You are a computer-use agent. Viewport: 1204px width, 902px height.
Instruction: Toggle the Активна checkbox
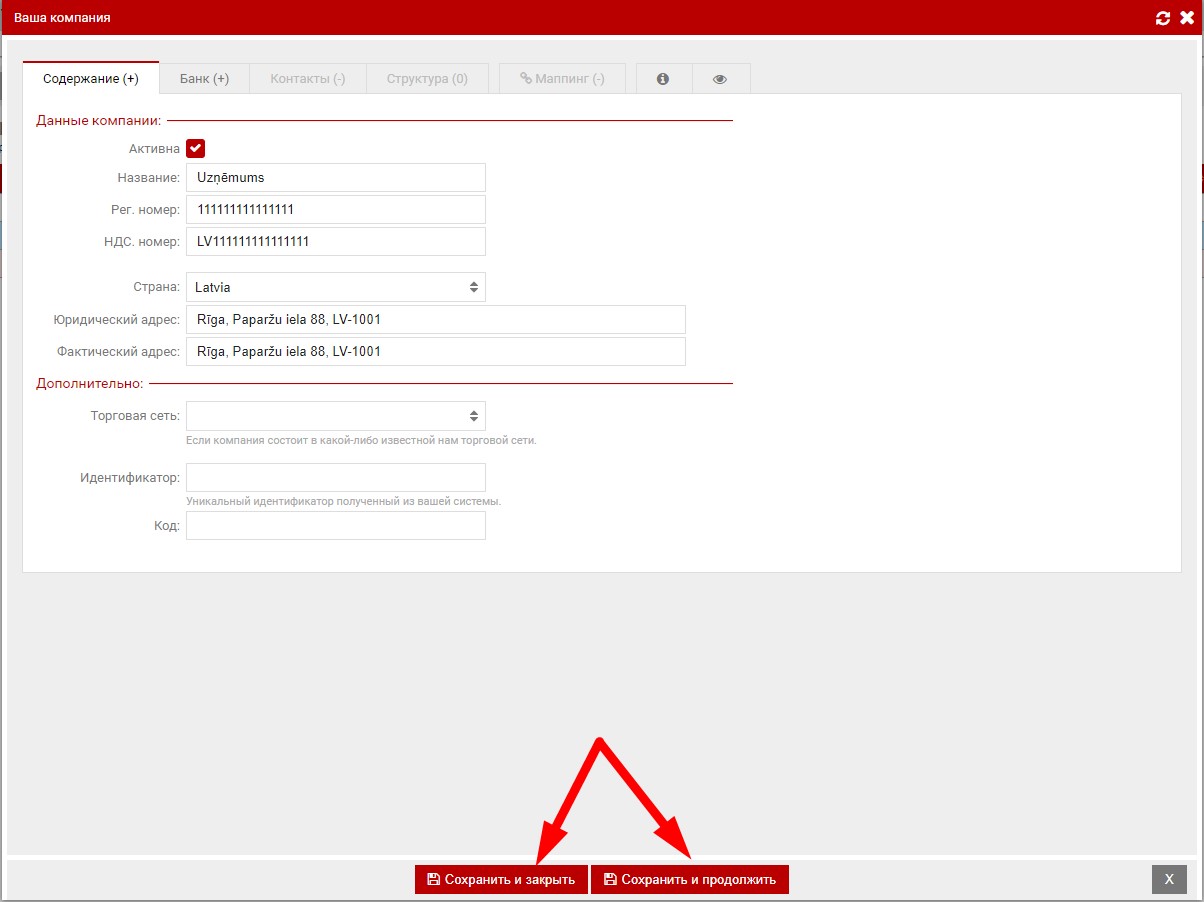[x=195, y=149]
